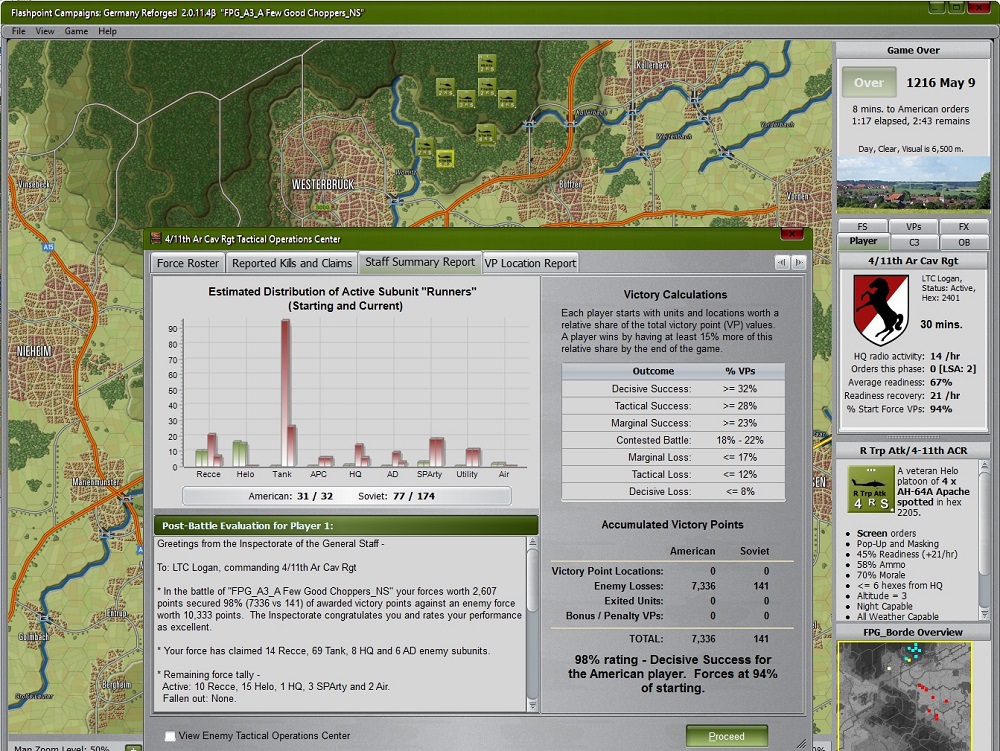1000x751 pixels.
Task: Click the Decisive Loss outcome row
Action: point(673,492)
